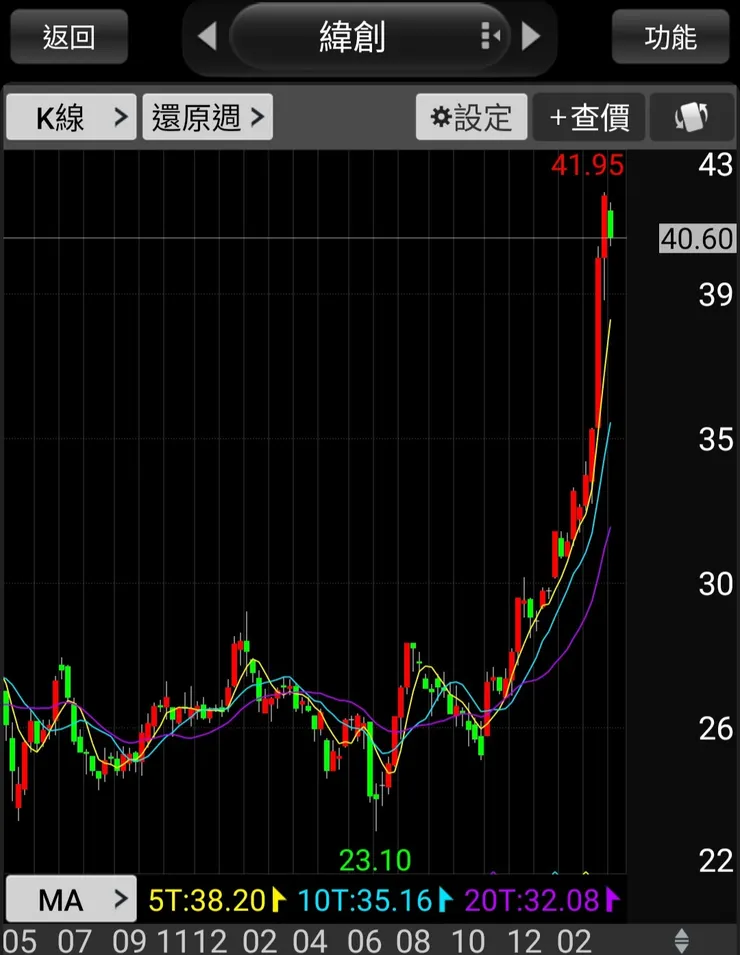Select the 5T:38.20 moving average value
The width and height of the screenshot is (740, 955).
[207, 900]
